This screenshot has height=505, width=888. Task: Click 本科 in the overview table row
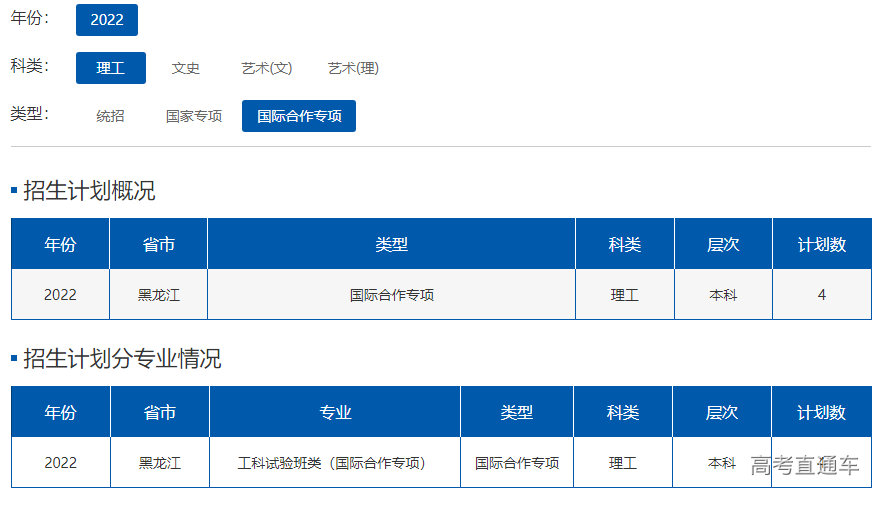[723, 295]
